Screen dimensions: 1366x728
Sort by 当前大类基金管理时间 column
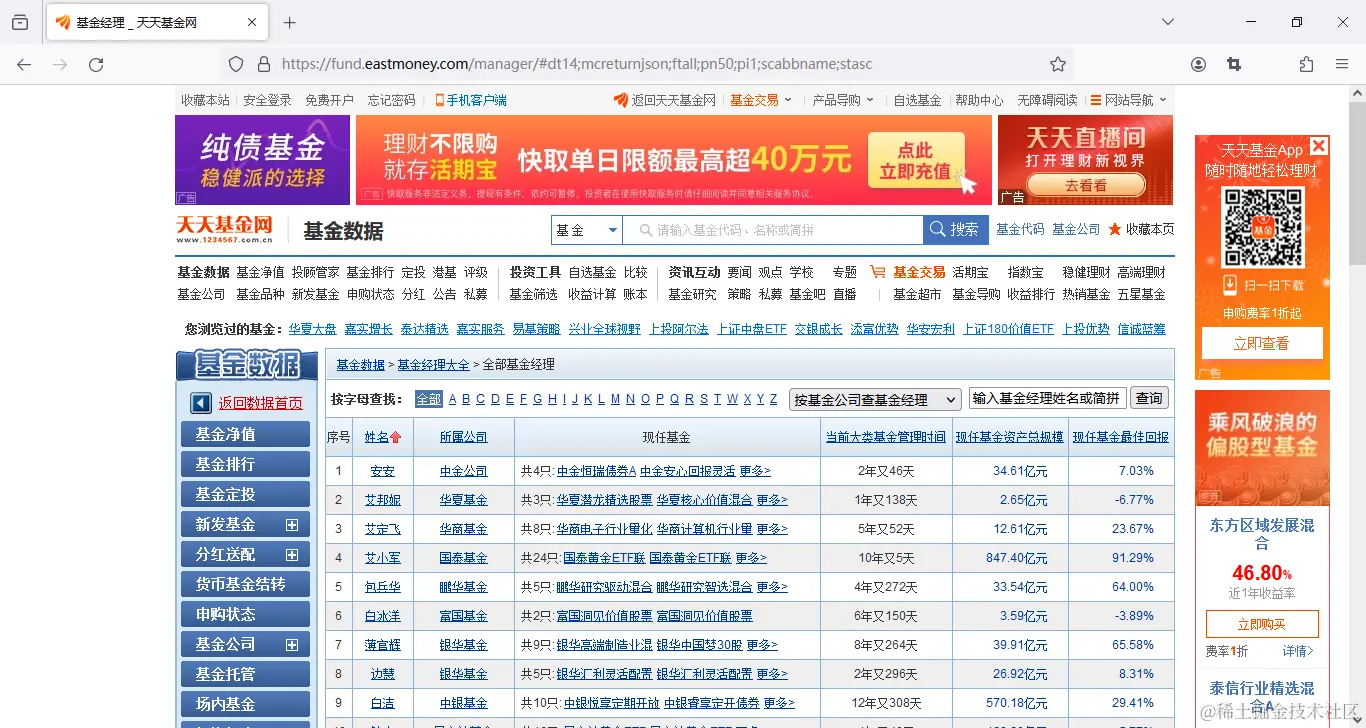(x=885, y=437)
